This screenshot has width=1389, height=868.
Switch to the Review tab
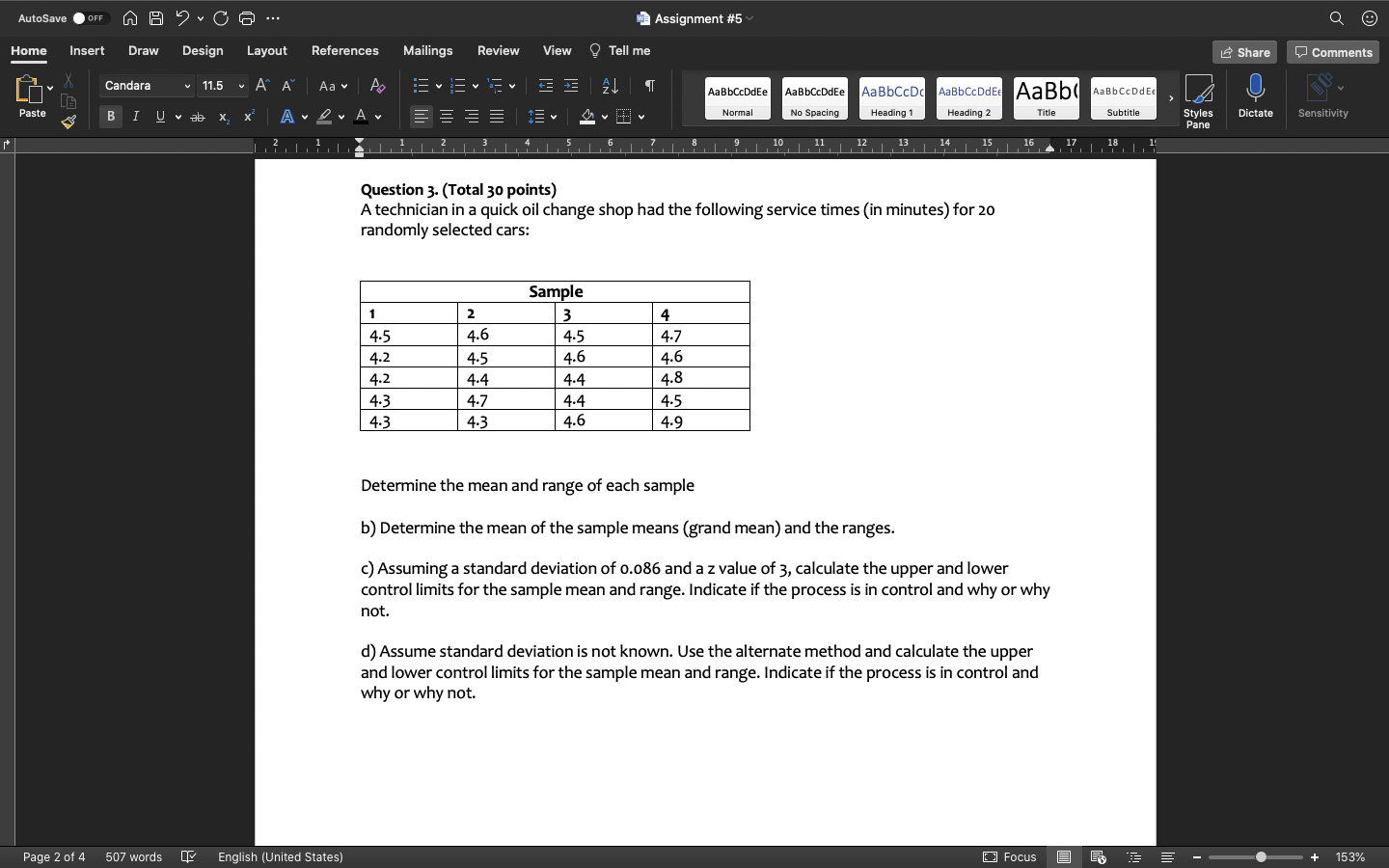pyautogui.click(x=499, y=50)
